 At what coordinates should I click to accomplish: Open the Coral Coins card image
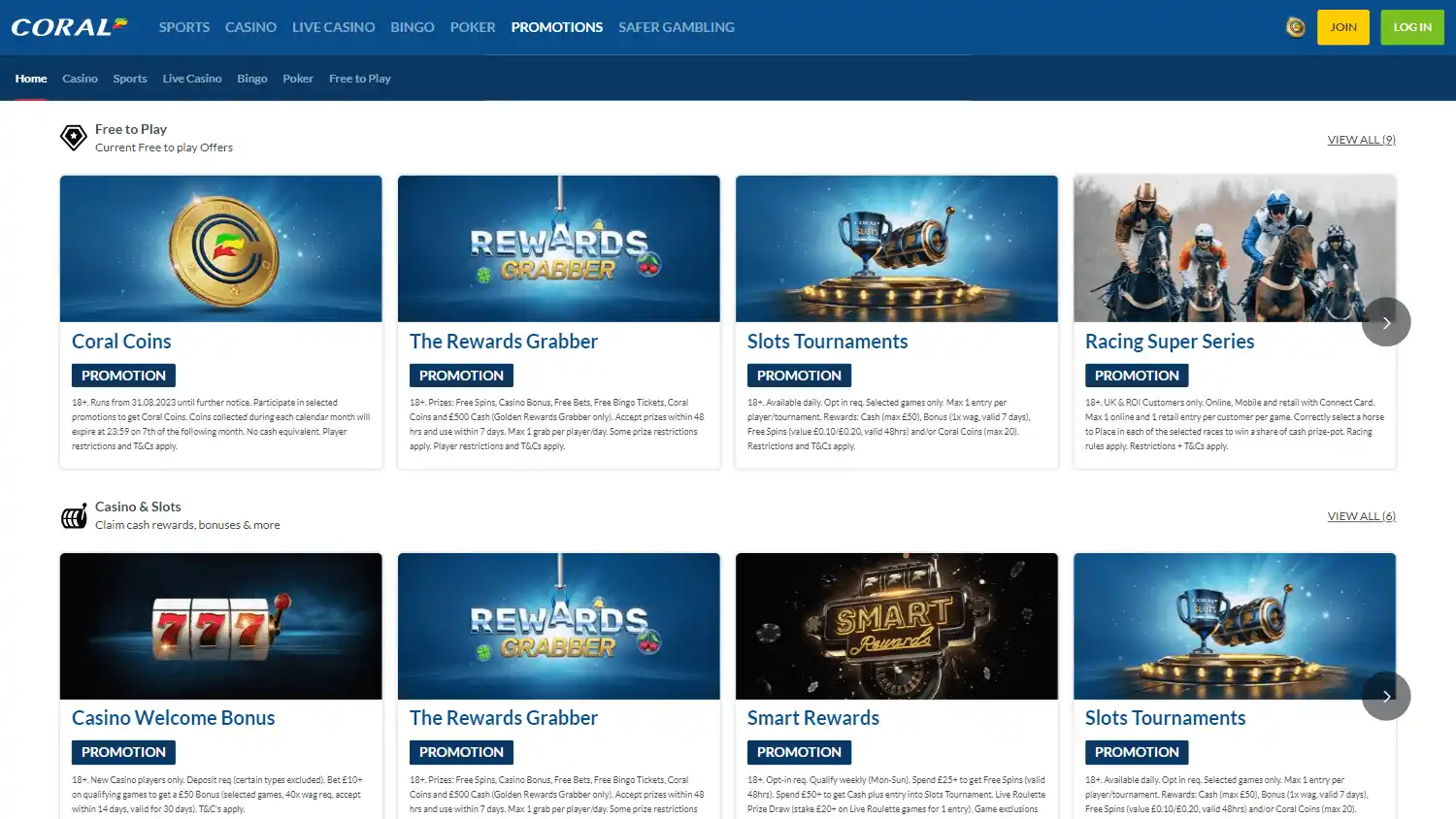(x=221, y=248)
